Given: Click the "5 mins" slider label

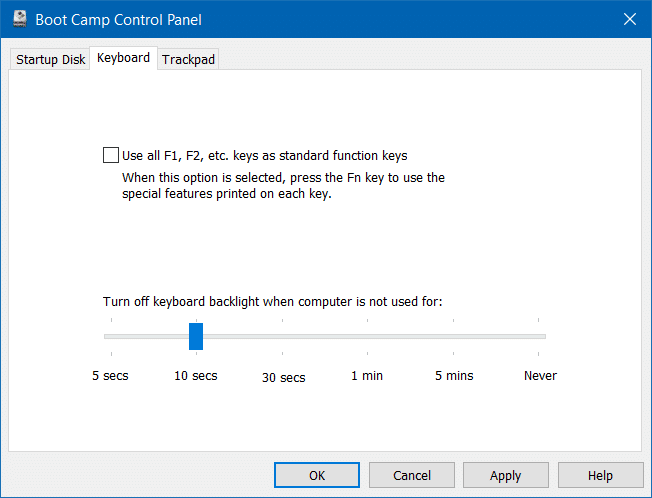Looking at the screenshot, I should 454,376.
